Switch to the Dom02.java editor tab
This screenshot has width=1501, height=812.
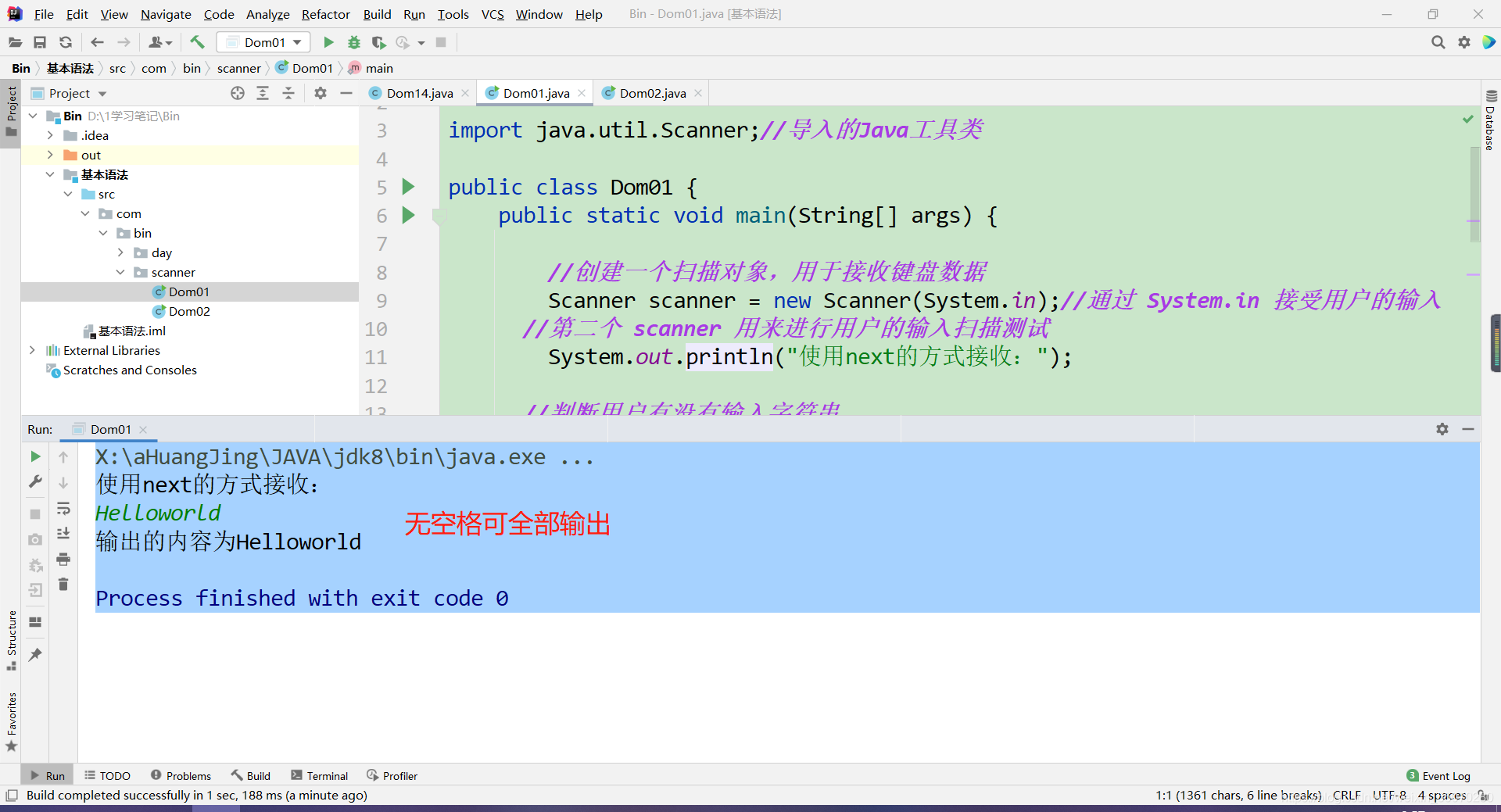pyautogui.click(x=653, y=93)
